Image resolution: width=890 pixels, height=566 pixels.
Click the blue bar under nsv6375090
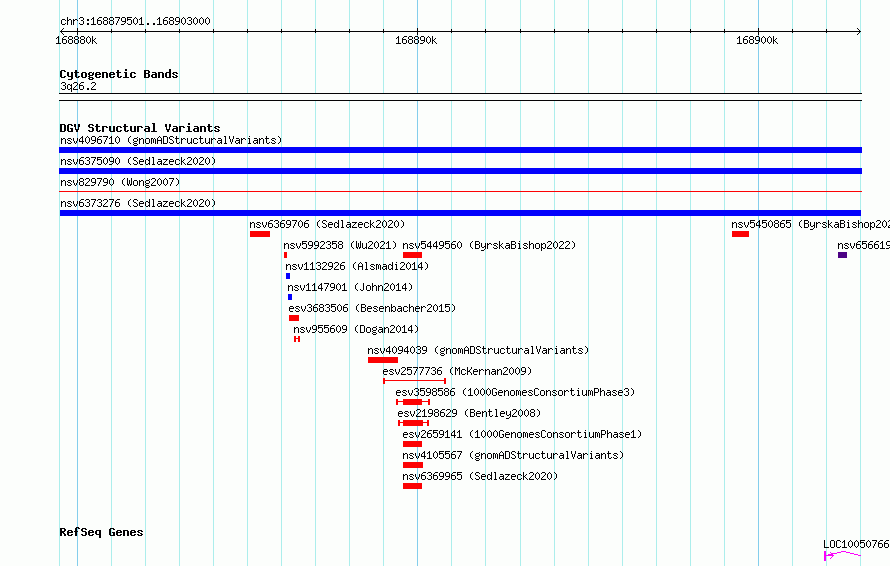click(x=460, y=171)
